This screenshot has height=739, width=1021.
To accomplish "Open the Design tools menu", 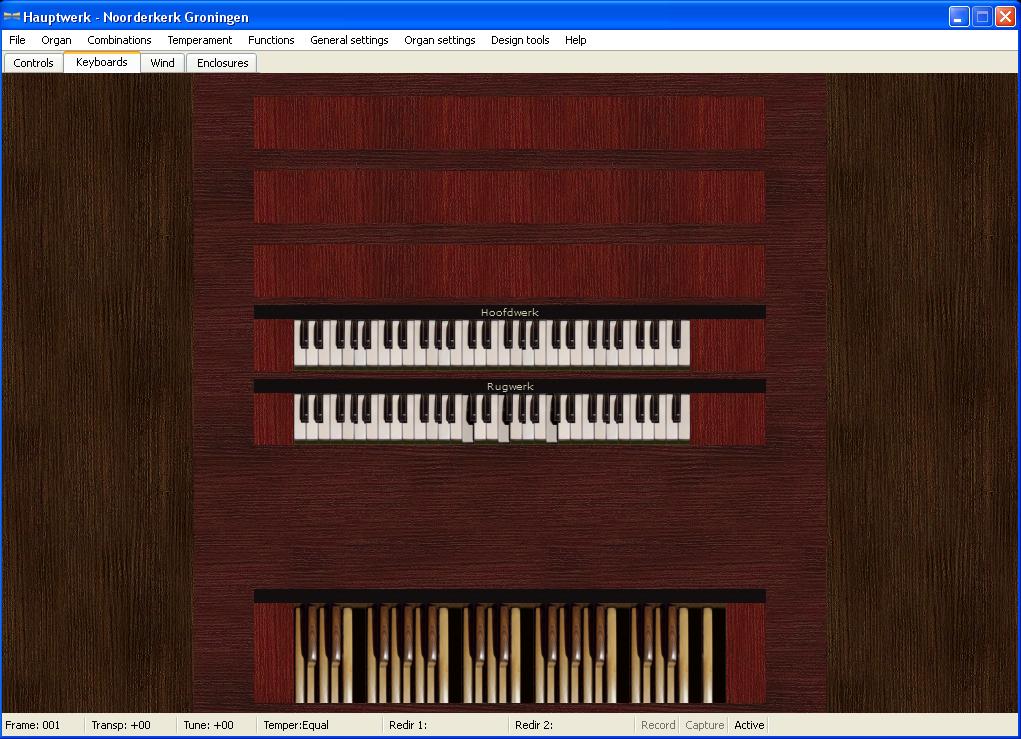I will (520, 40).
